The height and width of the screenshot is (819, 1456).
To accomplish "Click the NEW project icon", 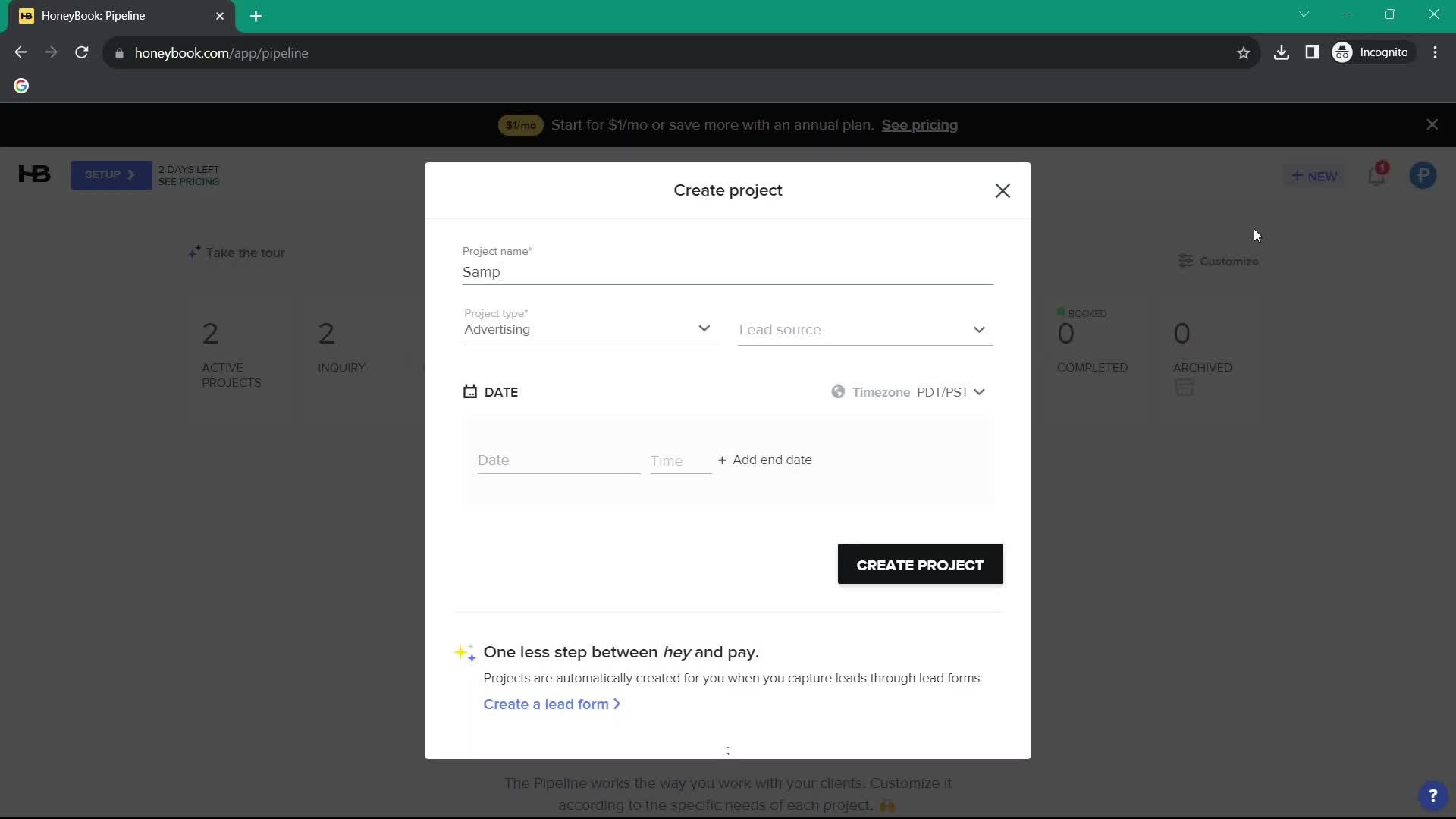I will [1315, 175].
